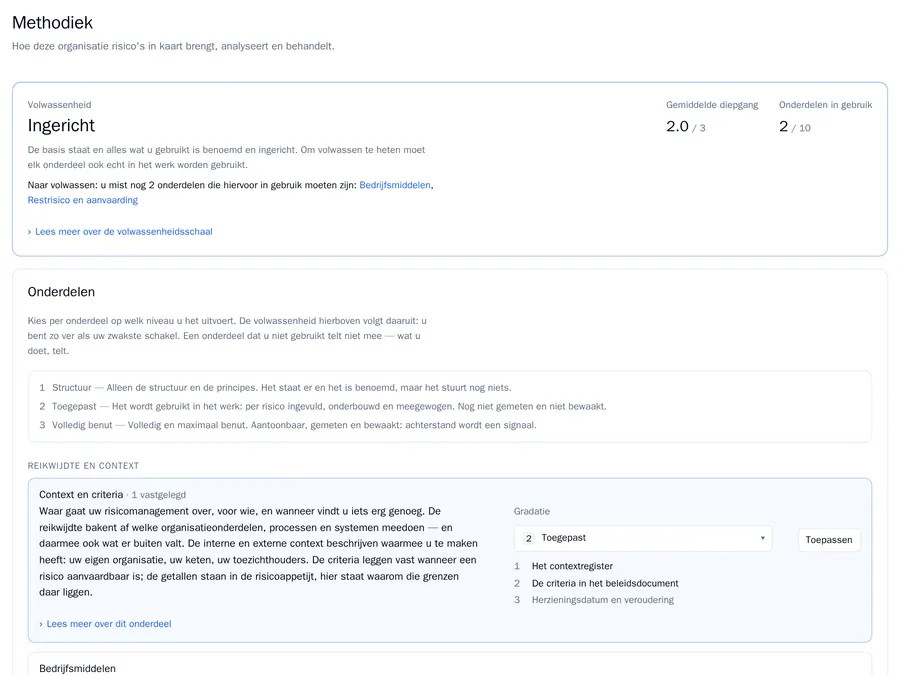Select the level 3 Volledig benut description line
This screenshot has width=900, height=675.
click(288, 425)
